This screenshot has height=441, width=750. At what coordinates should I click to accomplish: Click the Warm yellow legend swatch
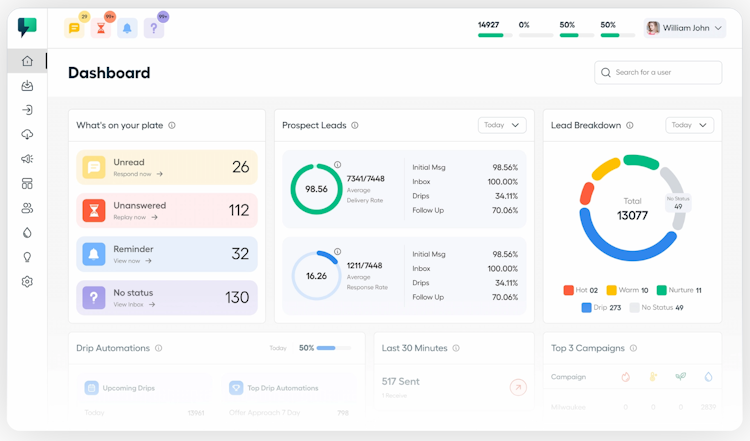tap(611, 290)
